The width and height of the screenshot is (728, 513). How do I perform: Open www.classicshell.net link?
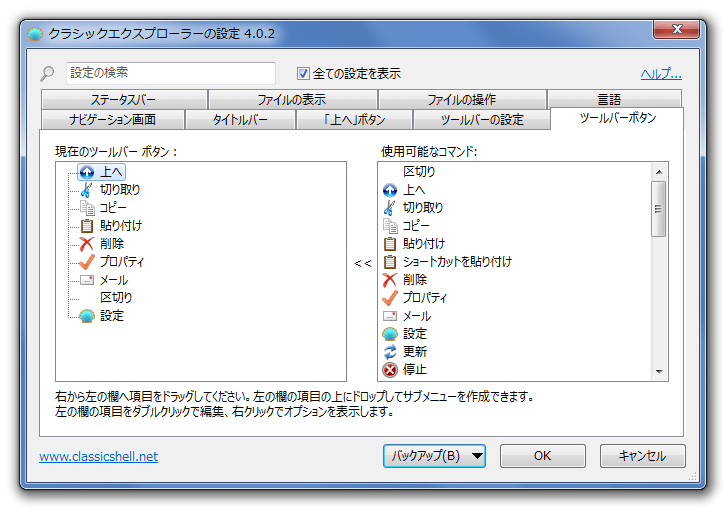98,457
